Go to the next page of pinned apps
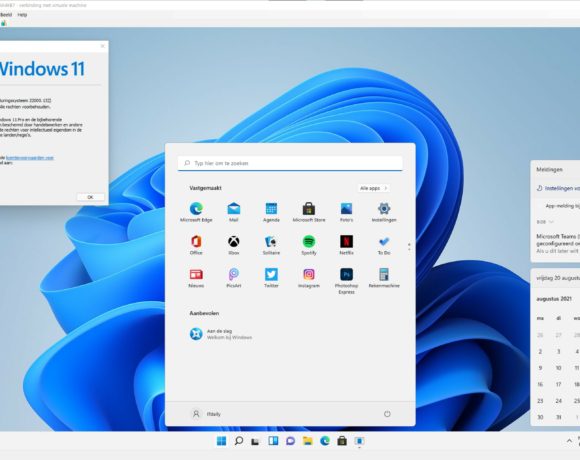Viewport: 580px width, 460px height. pyautogui.click(x=409, y=250)
